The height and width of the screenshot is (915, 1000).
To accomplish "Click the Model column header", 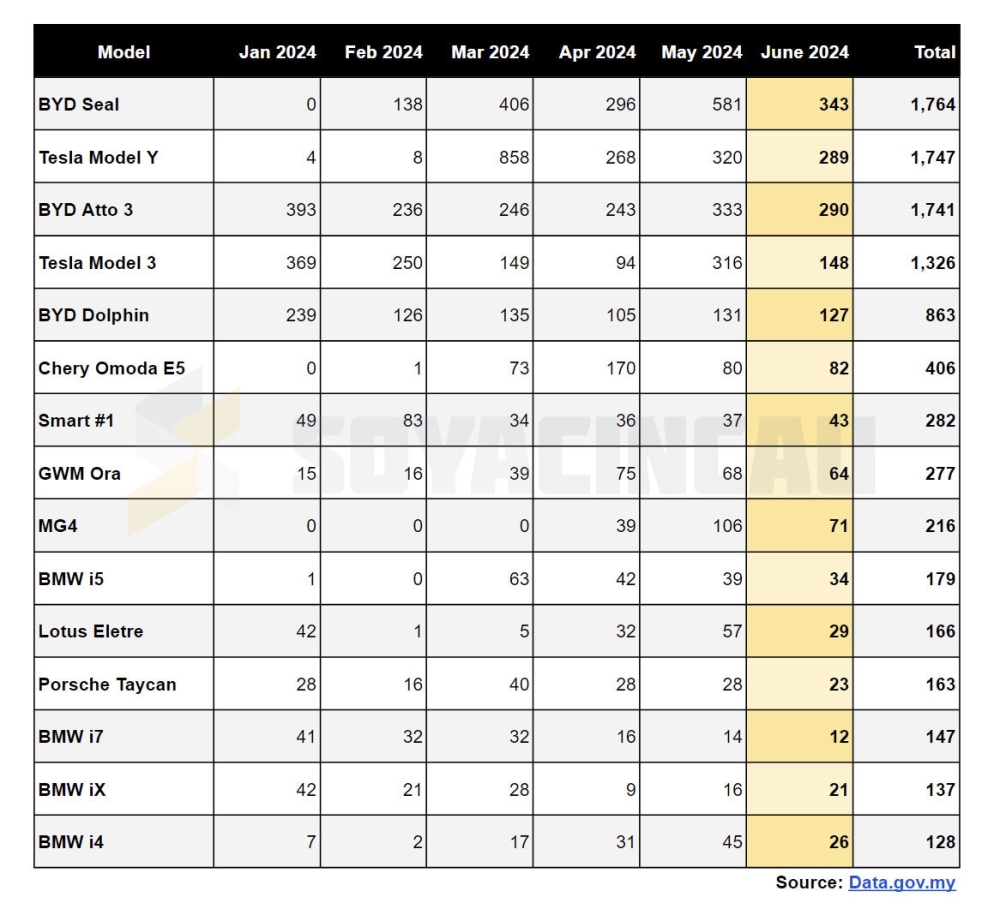I will [124, 53].
